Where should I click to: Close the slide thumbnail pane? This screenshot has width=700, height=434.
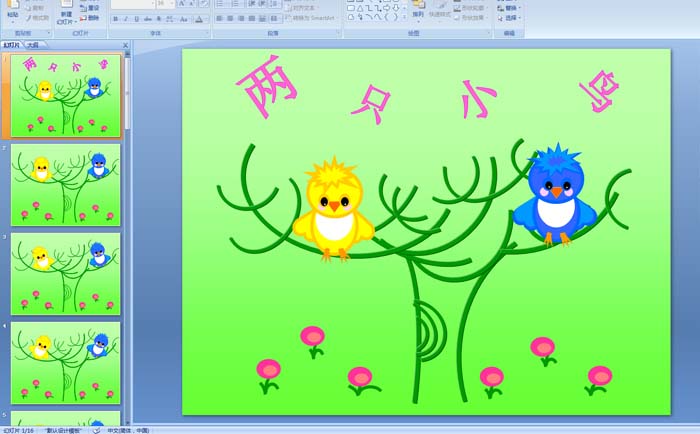[x=125, y=45]
